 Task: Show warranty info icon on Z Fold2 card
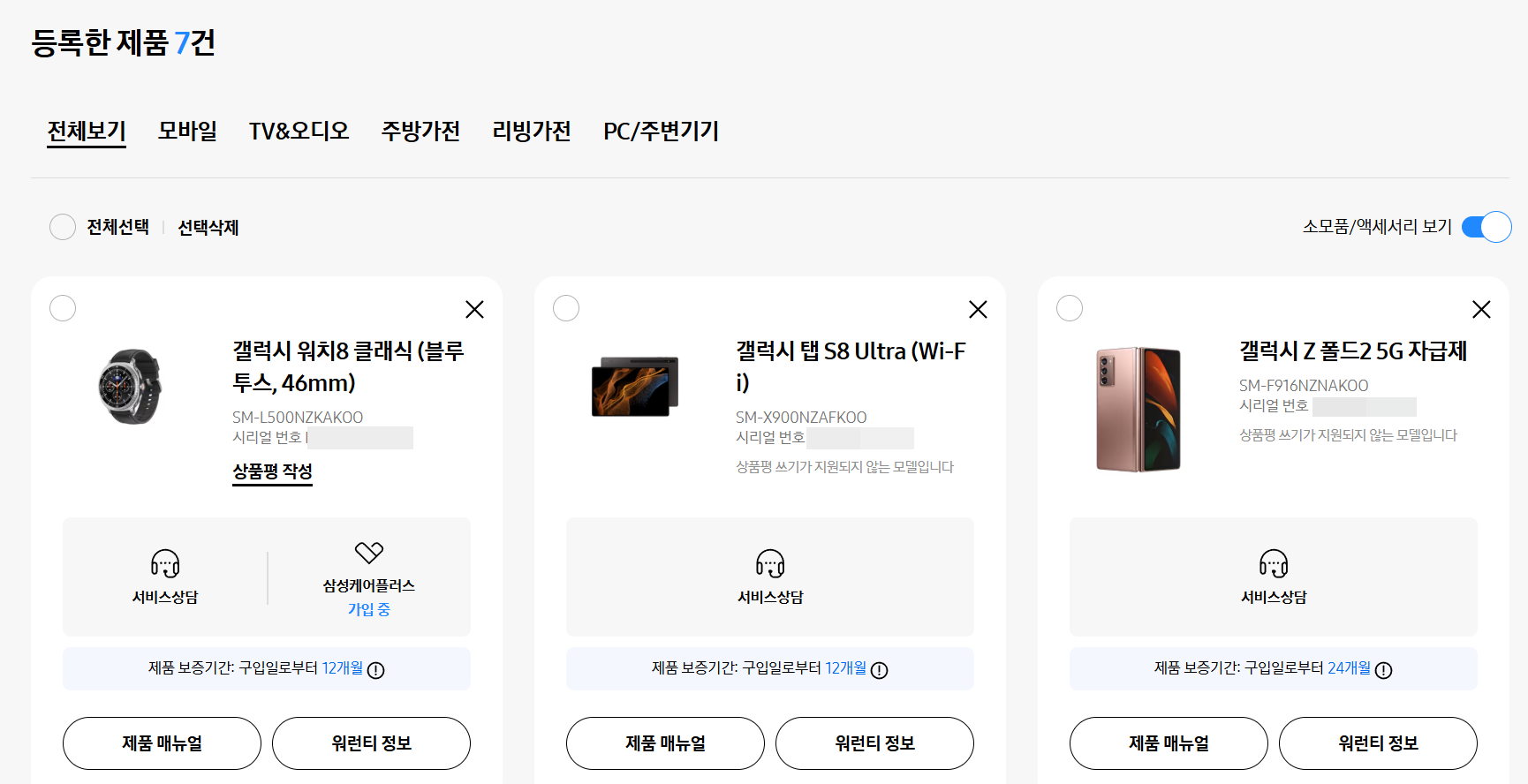click(1383, 670)
